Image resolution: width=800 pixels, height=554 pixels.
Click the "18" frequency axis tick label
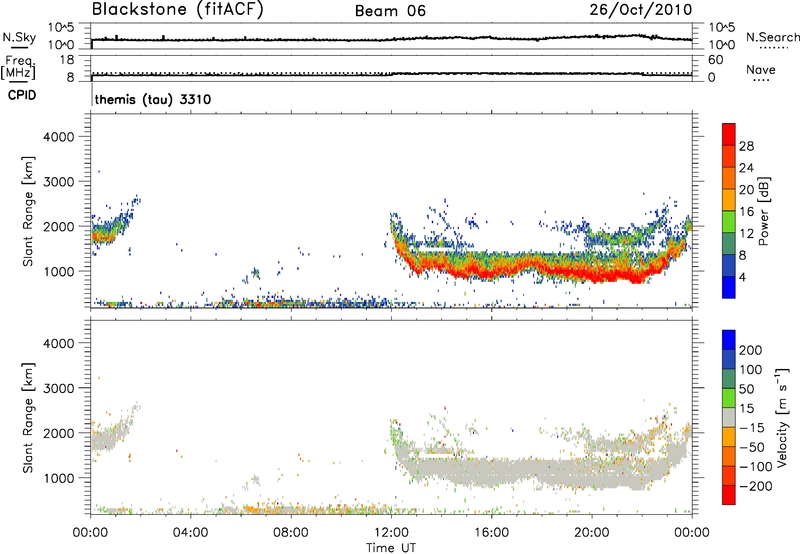(67, 60)
